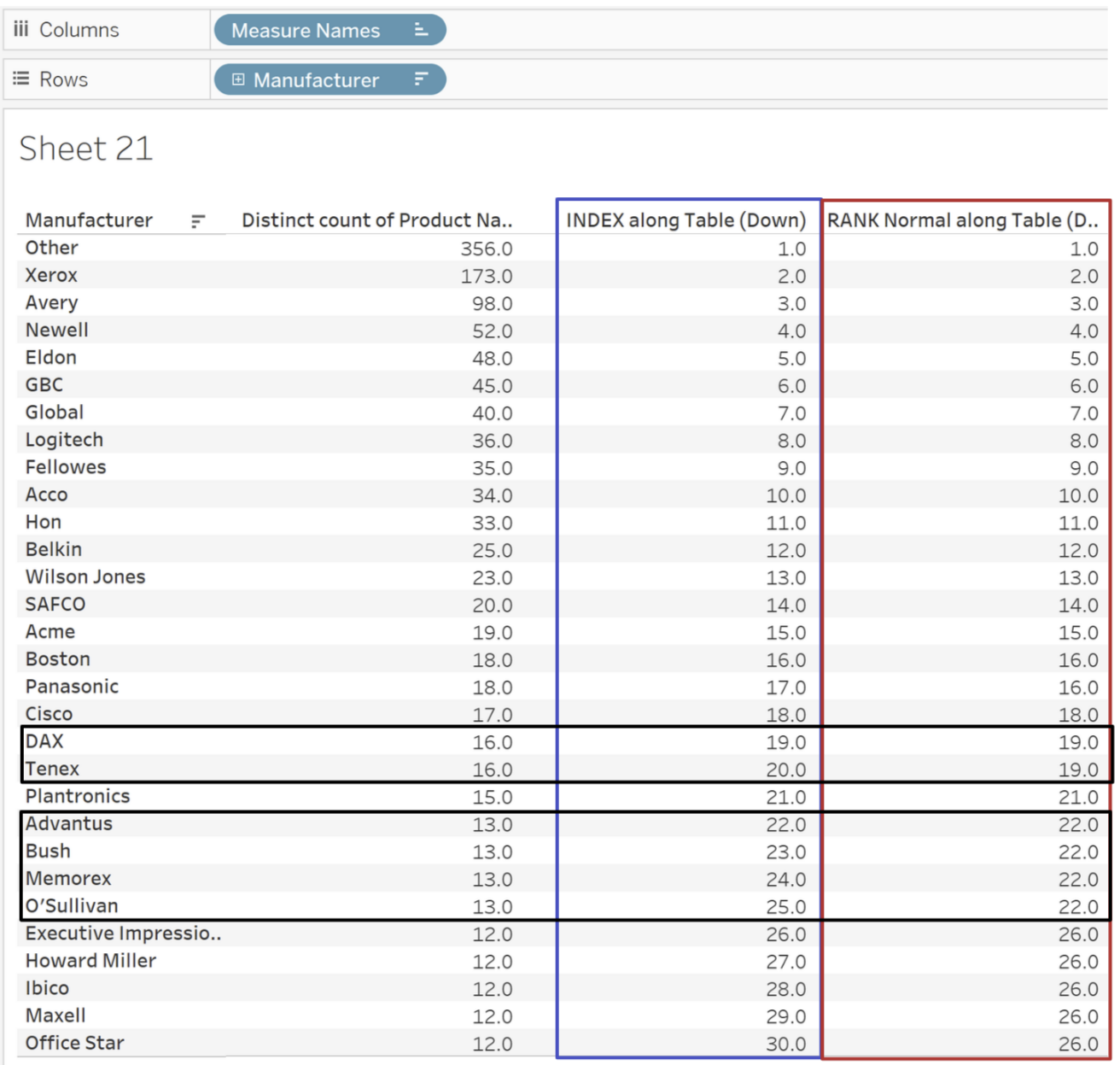Expand the Manufacturer pill's plus icon
The image size is (1120, 1065).
(238, 79)
